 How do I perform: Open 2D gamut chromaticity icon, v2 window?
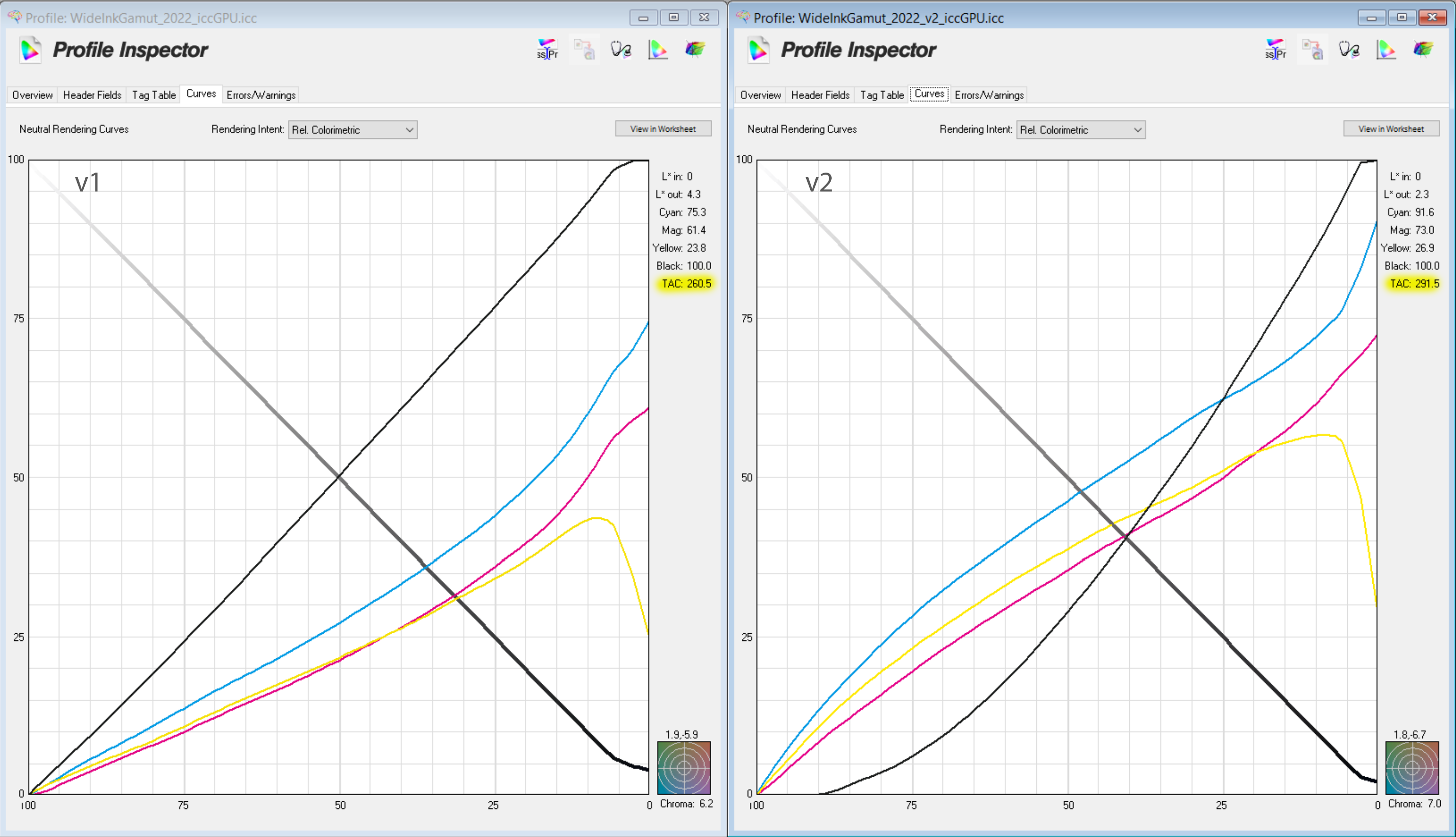pos(1386,50)
